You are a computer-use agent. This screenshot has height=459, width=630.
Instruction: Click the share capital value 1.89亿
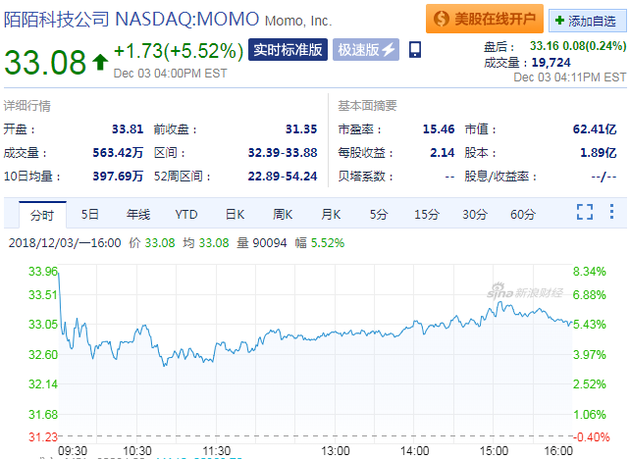point(598,153)
